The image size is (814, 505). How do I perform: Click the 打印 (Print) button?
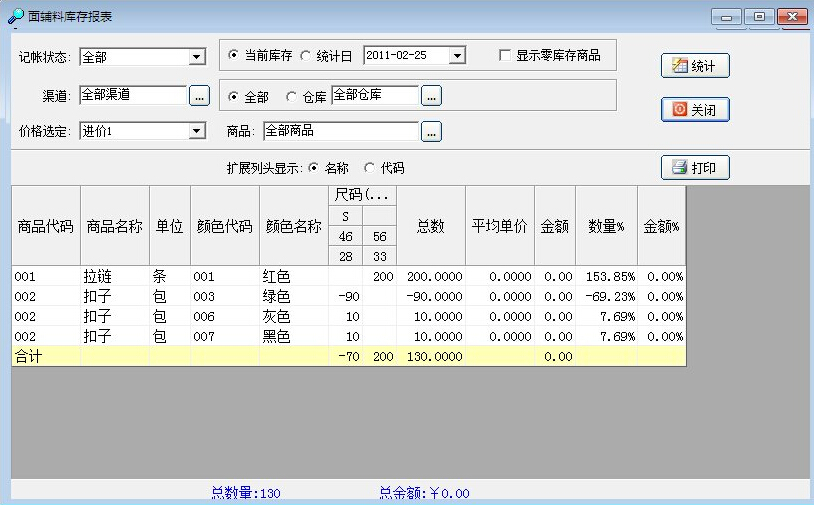(x=695, y=168)
